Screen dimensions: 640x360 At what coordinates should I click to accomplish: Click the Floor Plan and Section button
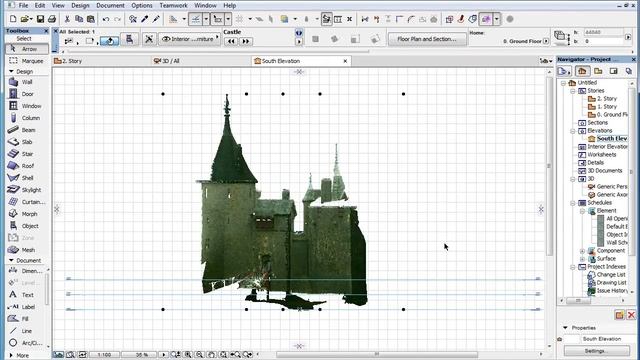[x=427, y=39]
